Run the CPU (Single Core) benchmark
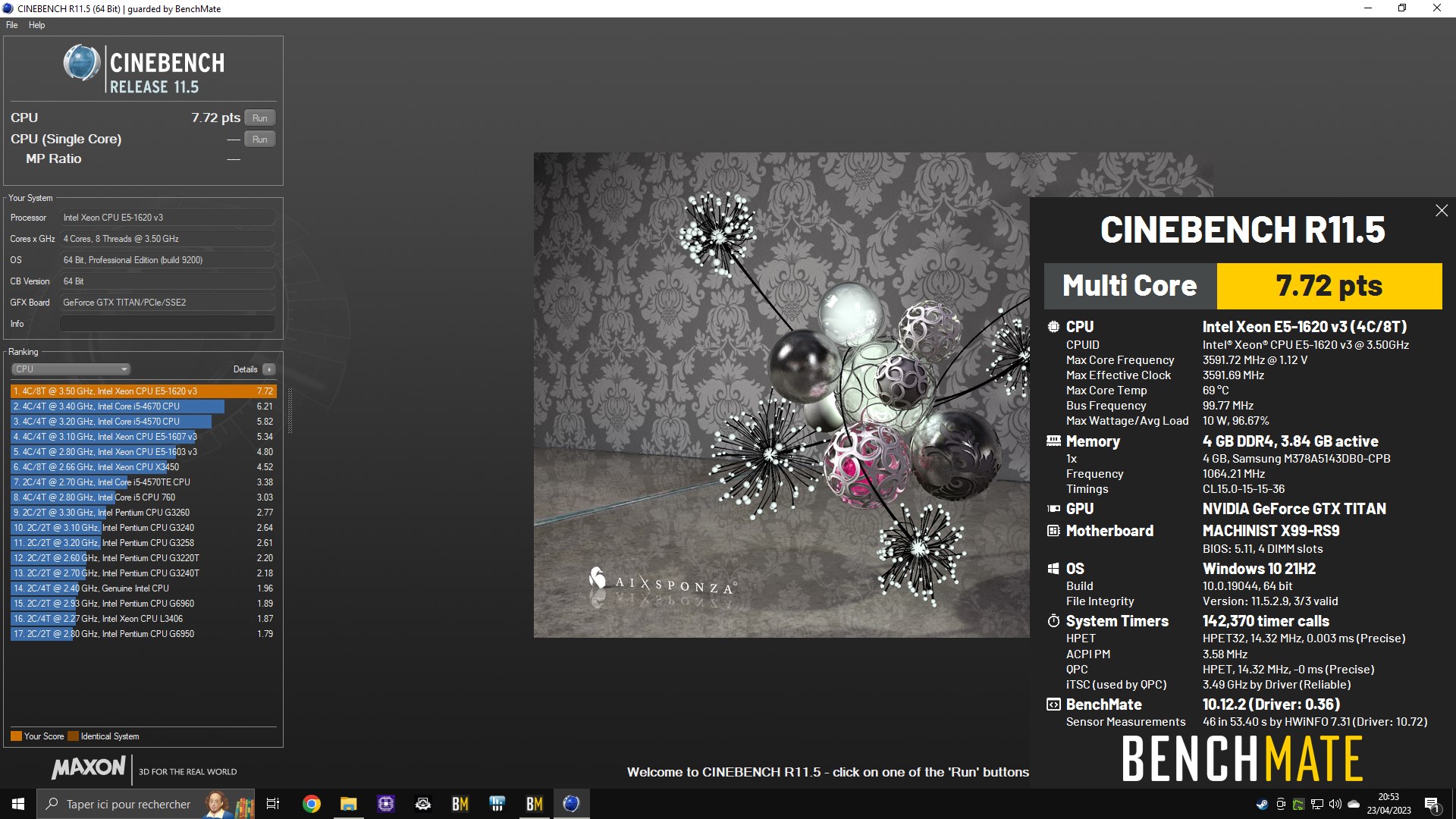The width and height of the screenshot is (1456, 819). pos(260,139)
